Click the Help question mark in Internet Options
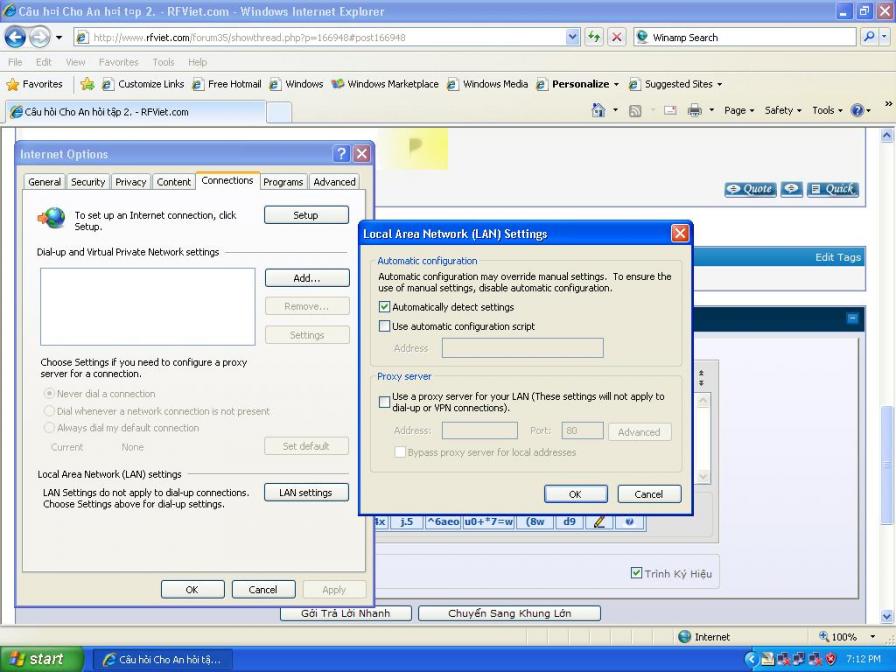The width and height of the screenshot is (896, 672). point(341,154)
